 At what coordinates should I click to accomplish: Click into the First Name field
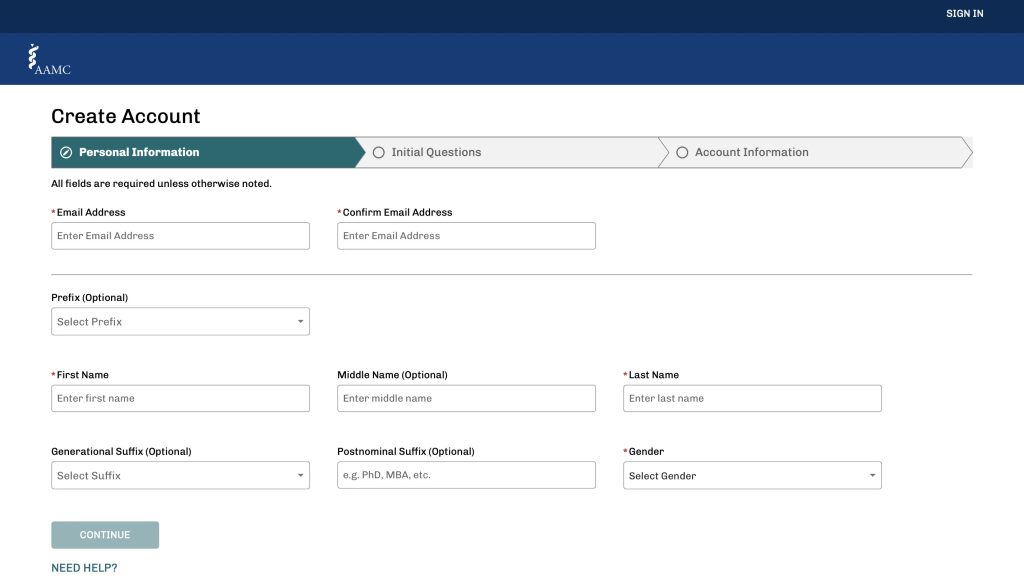tap(180, 399)
